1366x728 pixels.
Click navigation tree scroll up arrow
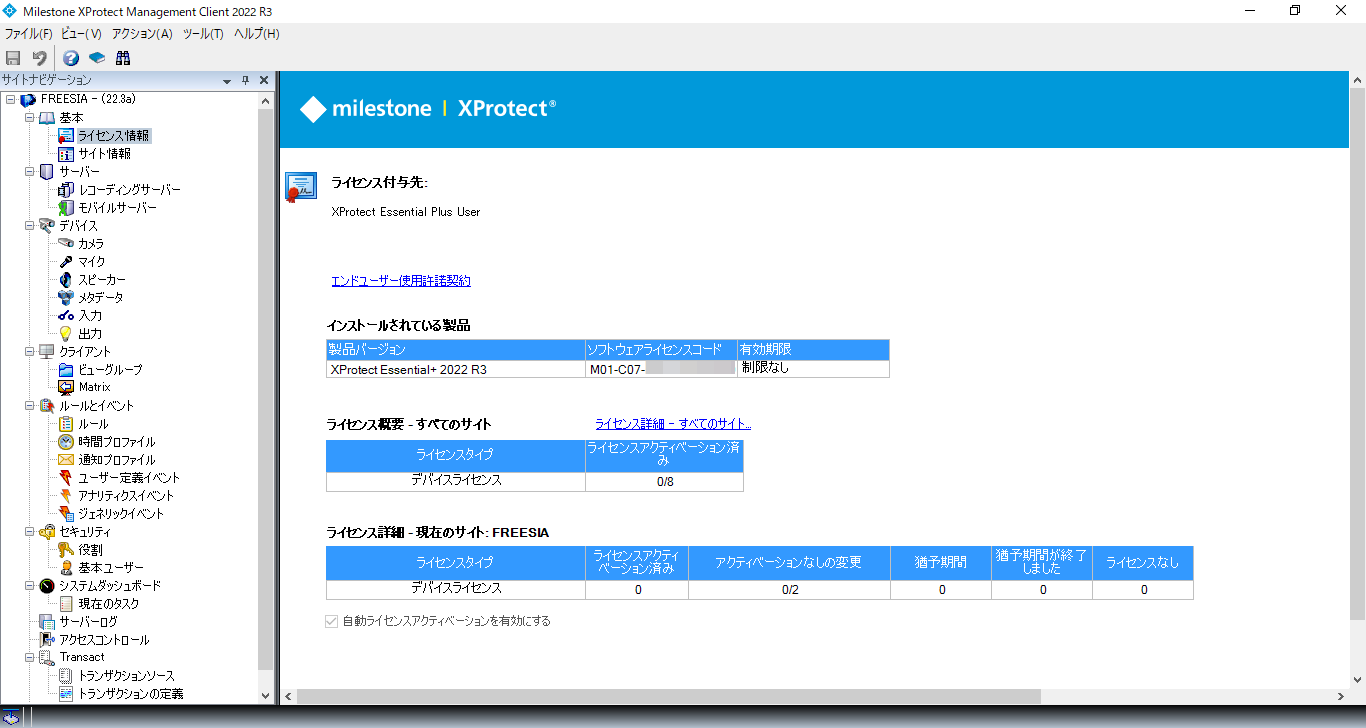point(265,100)
